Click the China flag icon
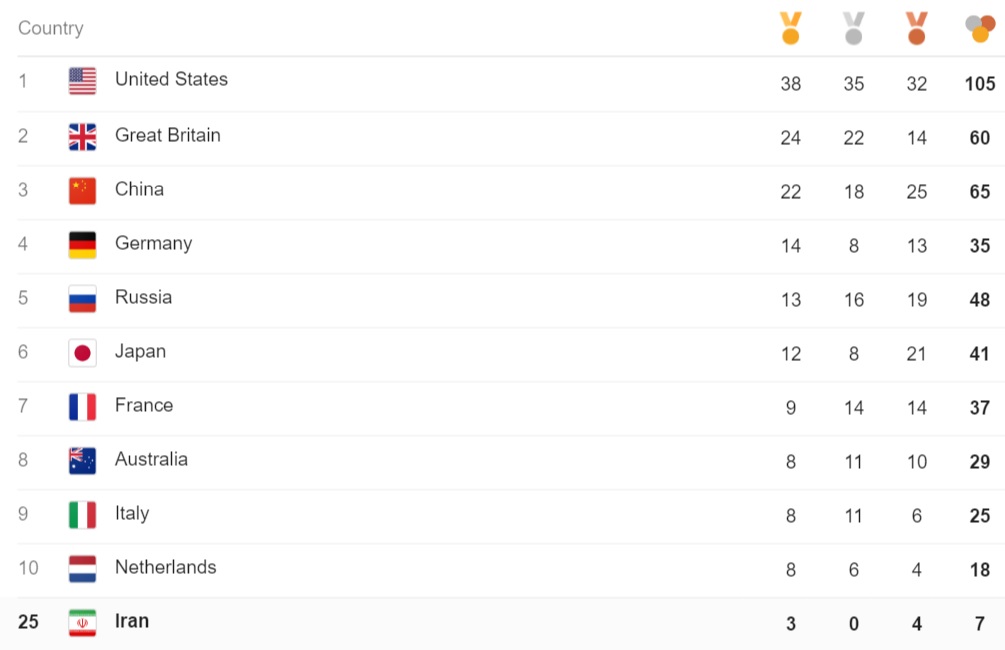1005x650 pixels. click(82, 190)
